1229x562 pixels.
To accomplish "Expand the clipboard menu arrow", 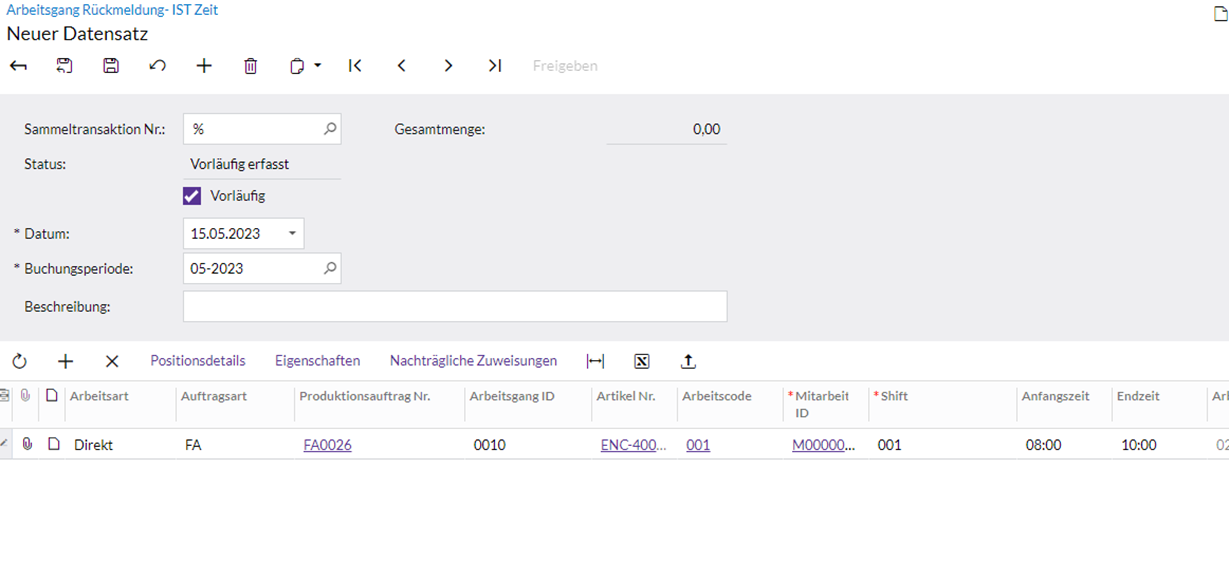I will 318,66.
